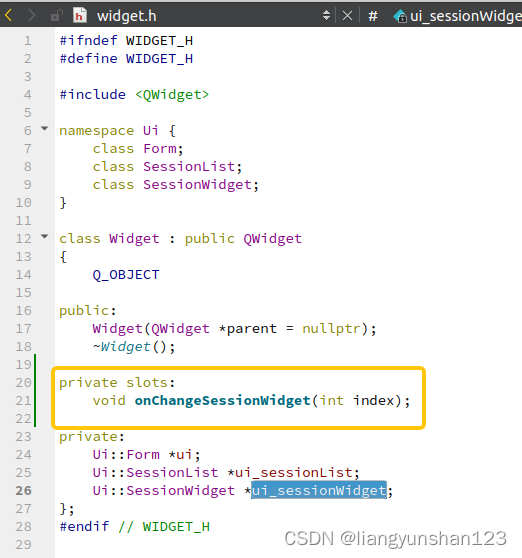This screenshot has height=558, width=522.
Task: Click the 'Ui::Form *ui;' line
Action: pos(146,455)
